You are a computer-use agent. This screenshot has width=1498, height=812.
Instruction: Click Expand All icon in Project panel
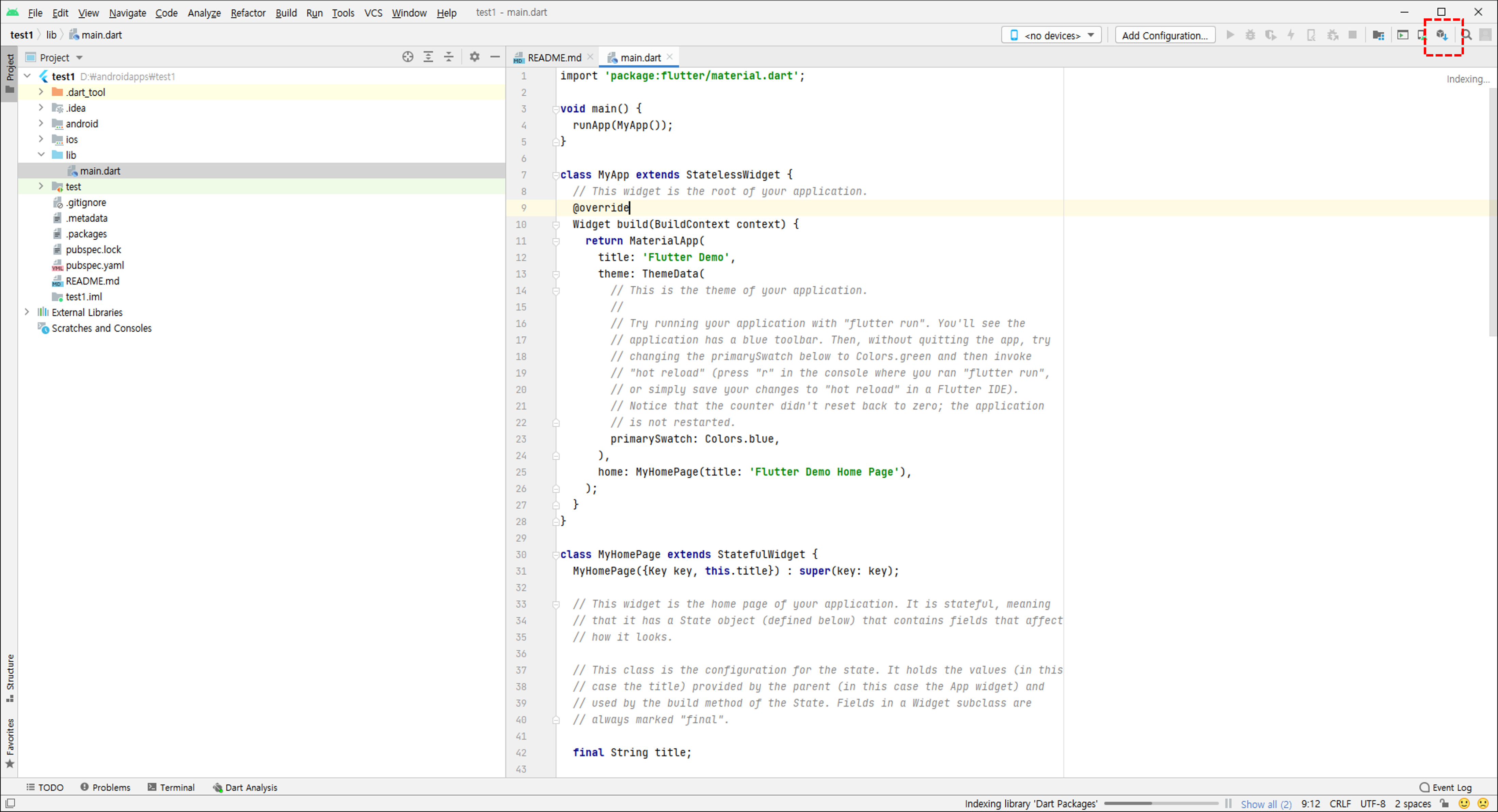(x=428, y=57)
